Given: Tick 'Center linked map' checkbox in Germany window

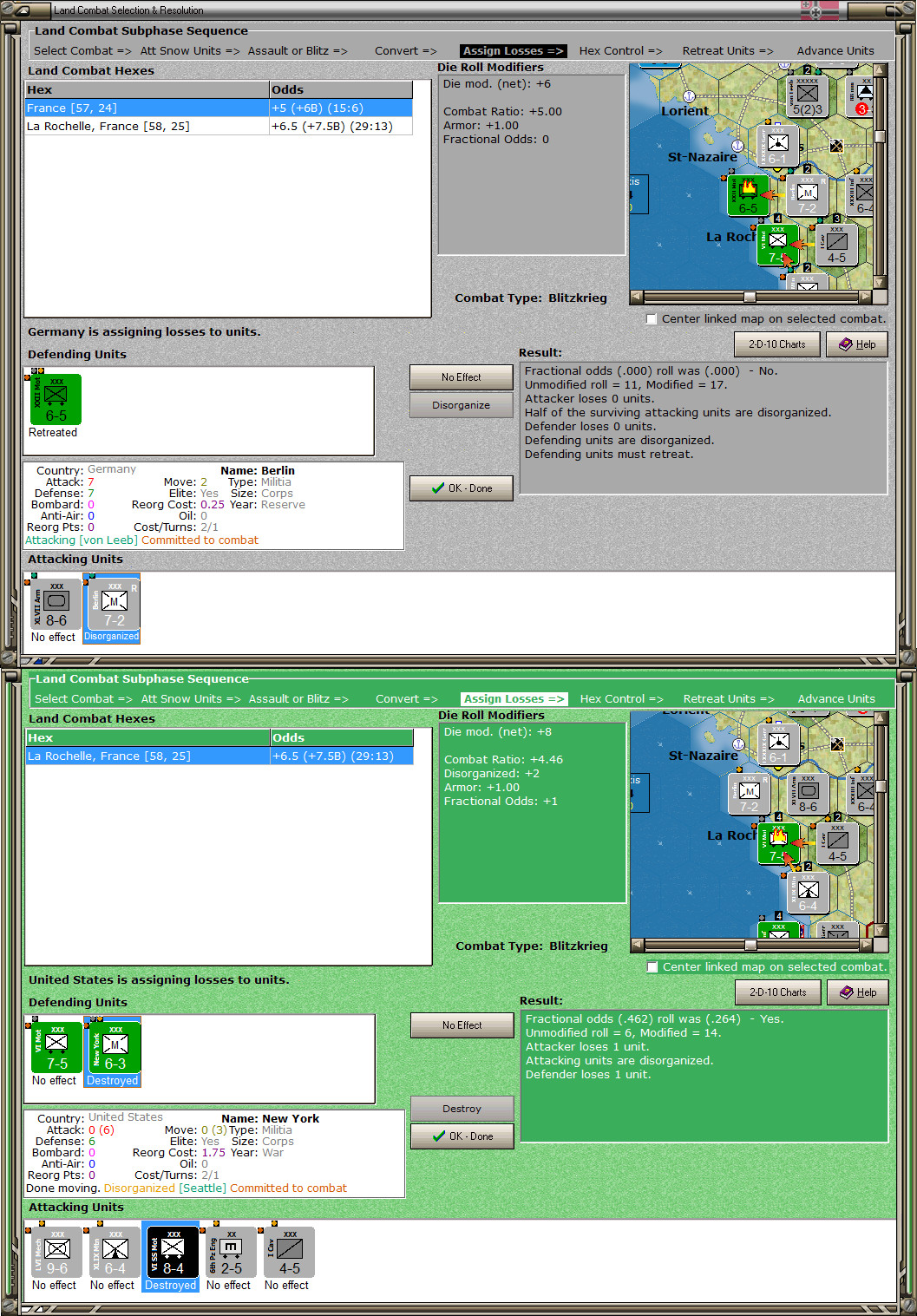Looking at the screenshot, I should 651,319.
